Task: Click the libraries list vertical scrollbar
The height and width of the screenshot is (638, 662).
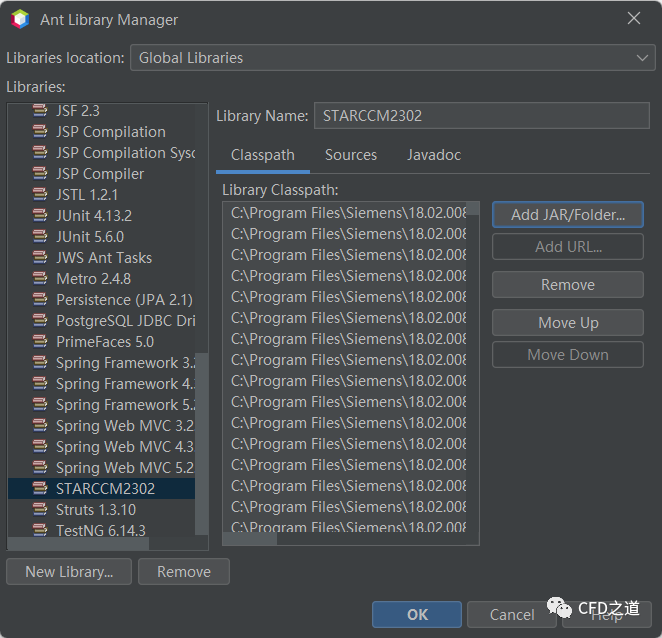Action: coord(202,440)
